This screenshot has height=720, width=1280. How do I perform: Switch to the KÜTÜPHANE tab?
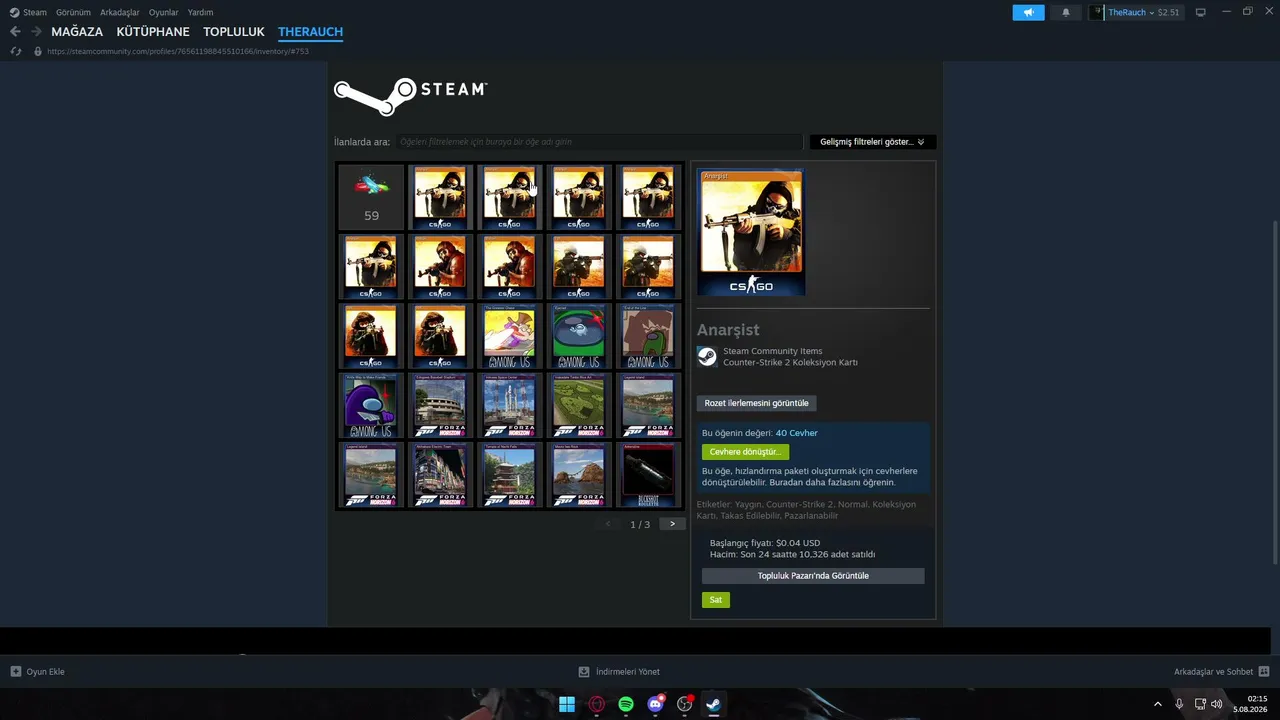tap(153, 32)
